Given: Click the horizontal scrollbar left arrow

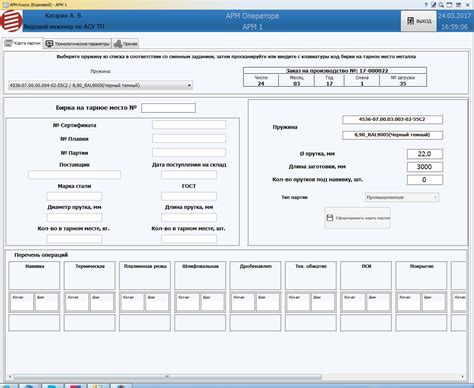Looking at the screenshot, I should pyautogui.click(x=10, y=377).
